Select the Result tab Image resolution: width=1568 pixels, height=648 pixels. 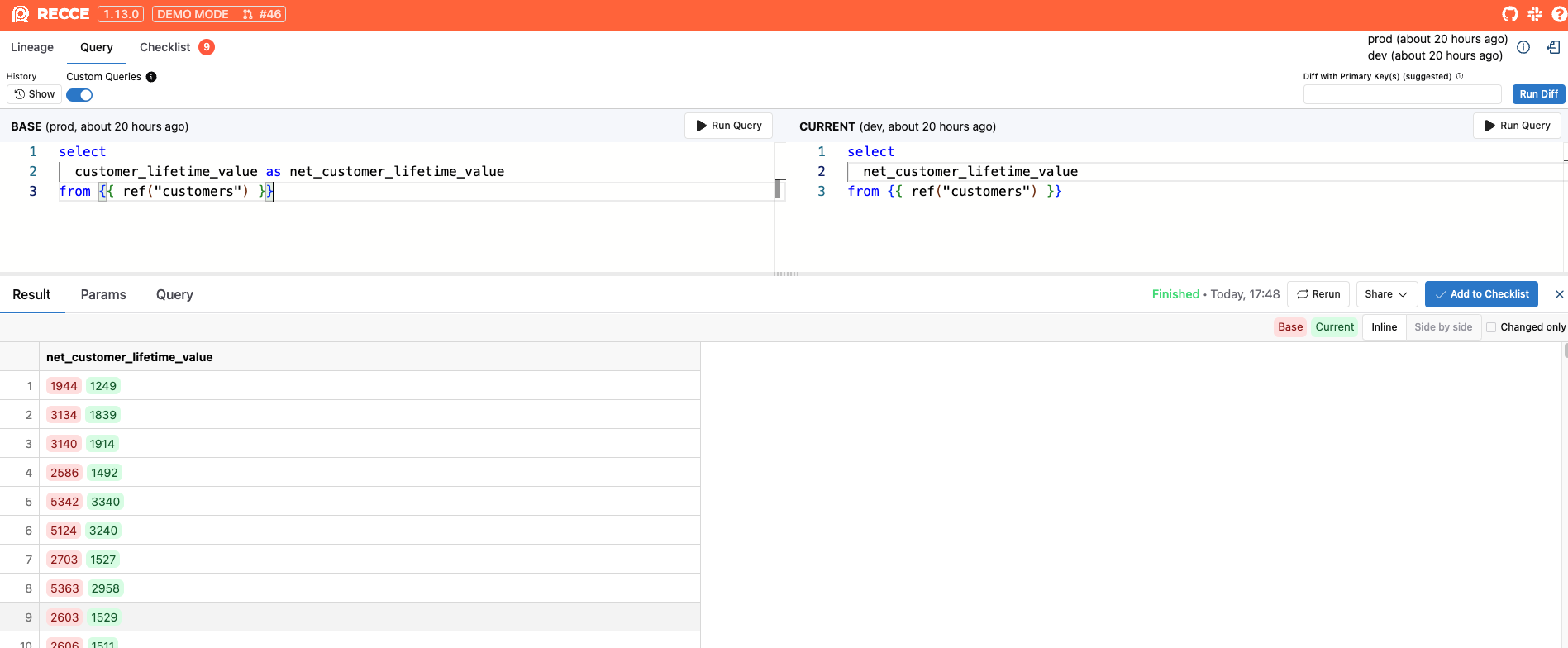(x=31, y=295)
